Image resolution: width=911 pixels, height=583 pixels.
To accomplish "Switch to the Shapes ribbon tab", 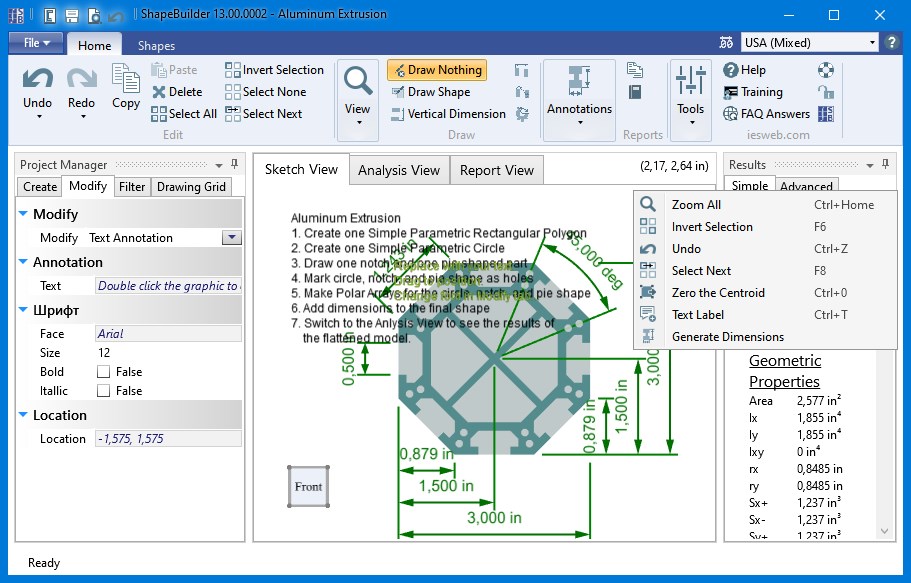I will pos(157,44).
